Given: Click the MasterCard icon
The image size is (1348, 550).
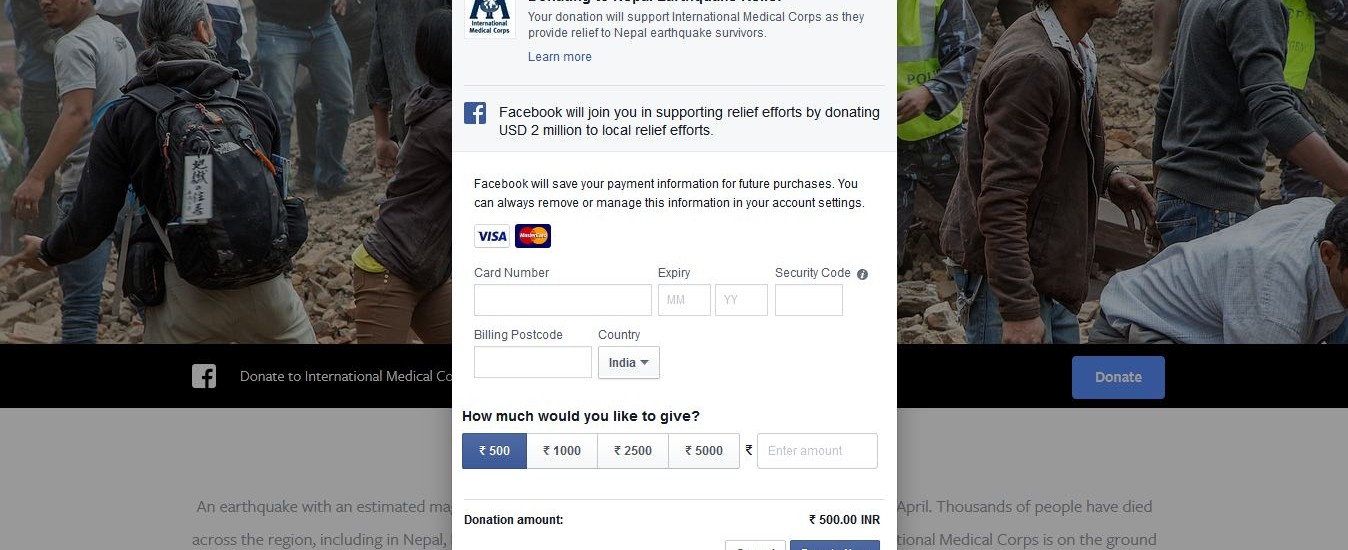Looking at the screenshot, I should point(533,236).
